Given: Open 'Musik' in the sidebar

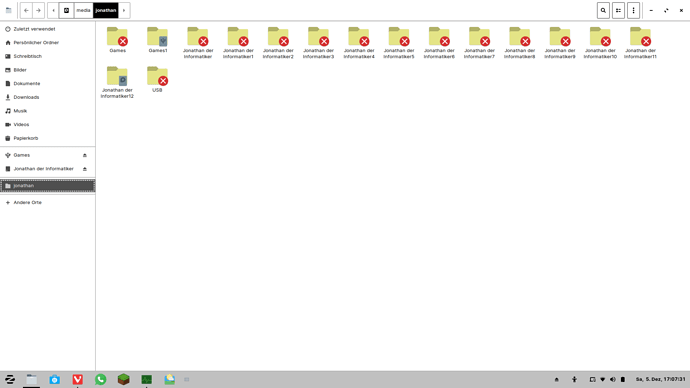Looking at the screenshot, I should (x=48, y=111).
